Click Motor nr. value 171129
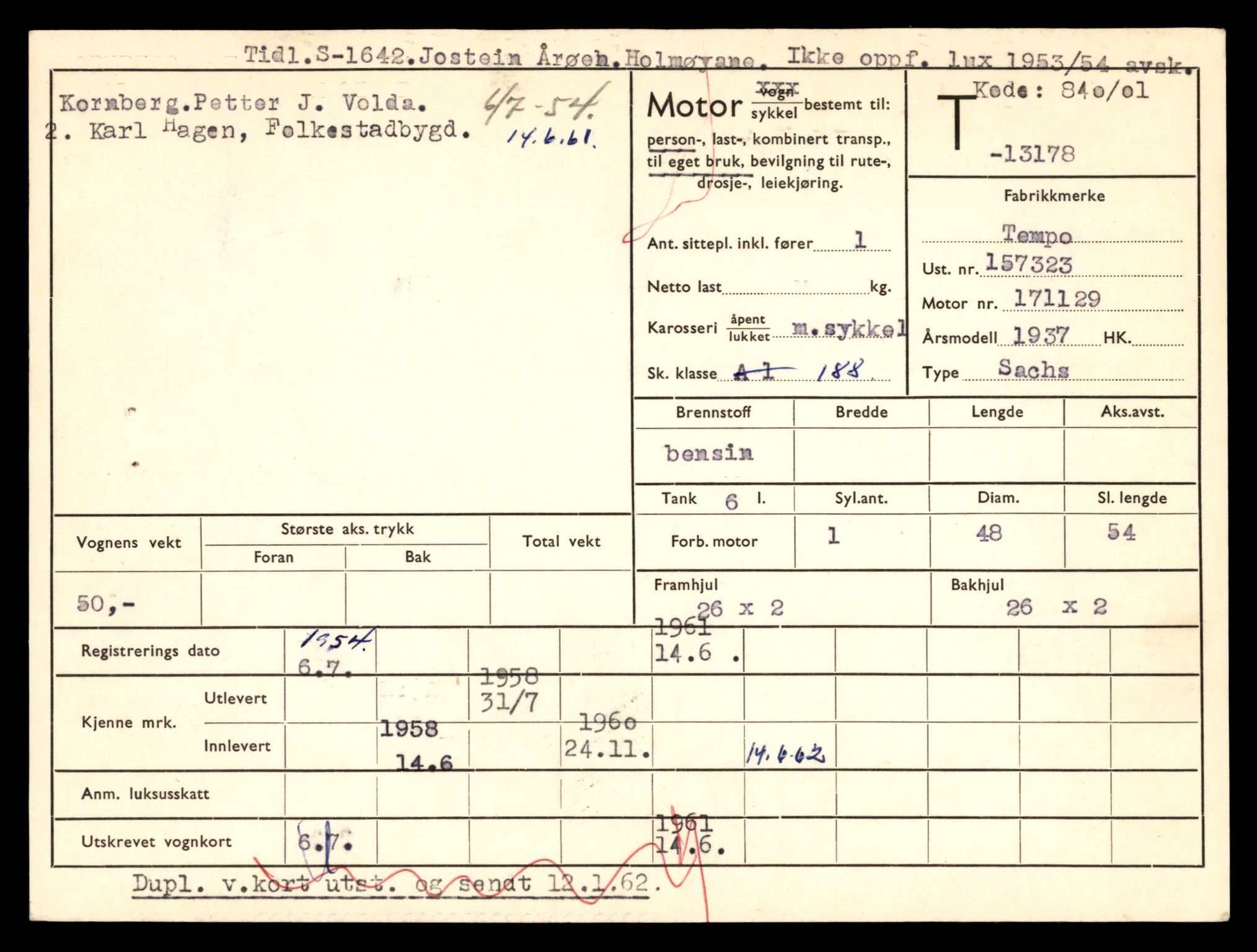1257x952 pixels. point(1057,300)
